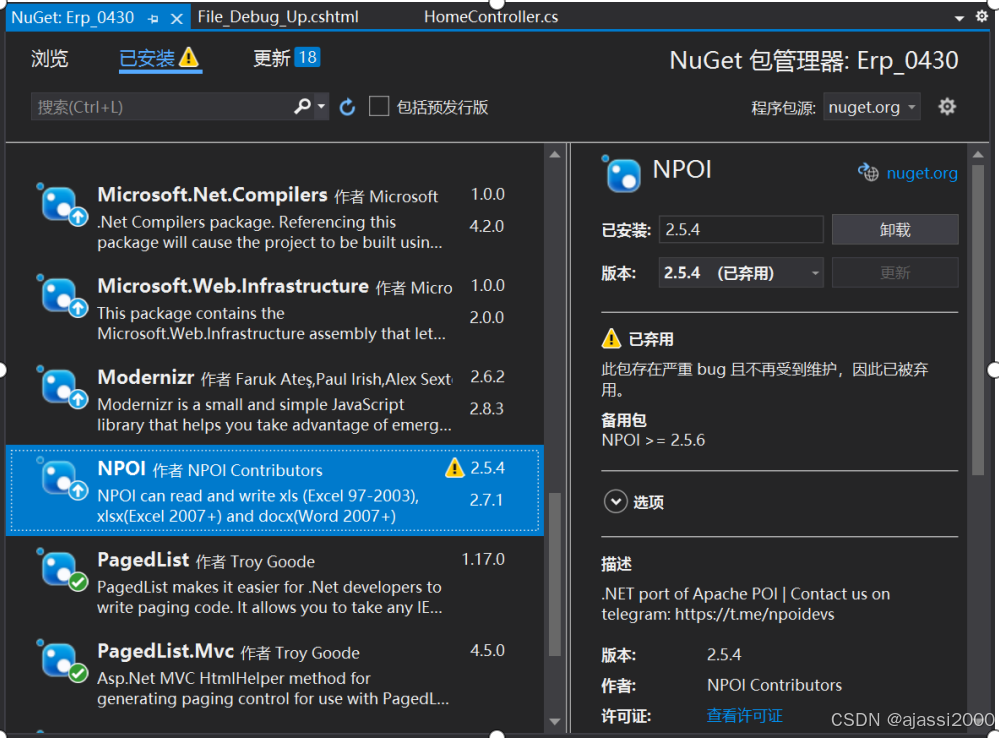Expand the options section chevron
Viewport: 999px width, 738px height.
coord(615,502)
